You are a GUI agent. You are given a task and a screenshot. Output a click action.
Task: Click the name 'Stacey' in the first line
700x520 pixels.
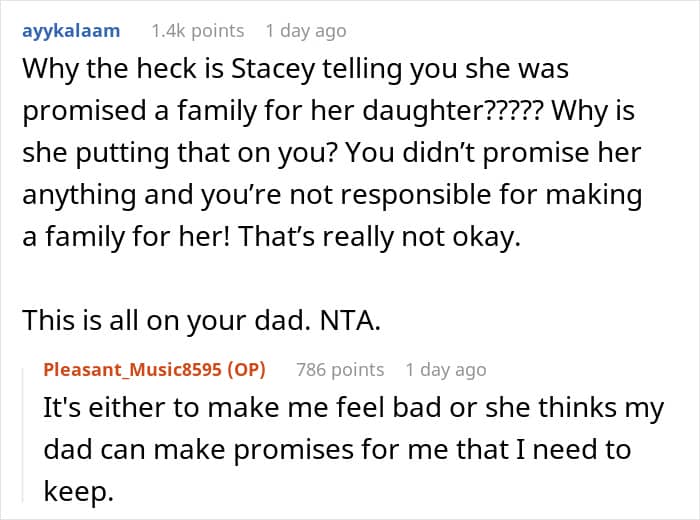point(273,71)
